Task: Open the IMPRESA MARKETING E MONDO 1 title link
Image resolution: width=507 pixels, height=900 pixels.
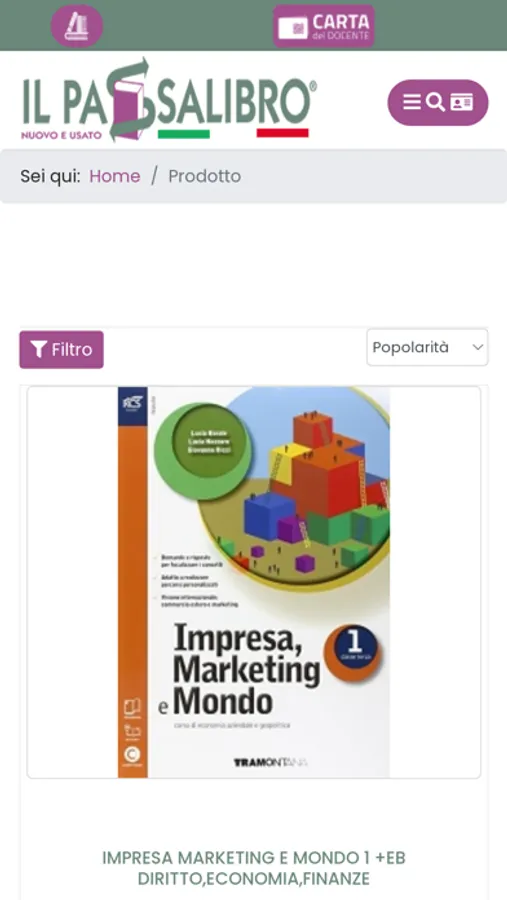Action: tap(254, 868)
